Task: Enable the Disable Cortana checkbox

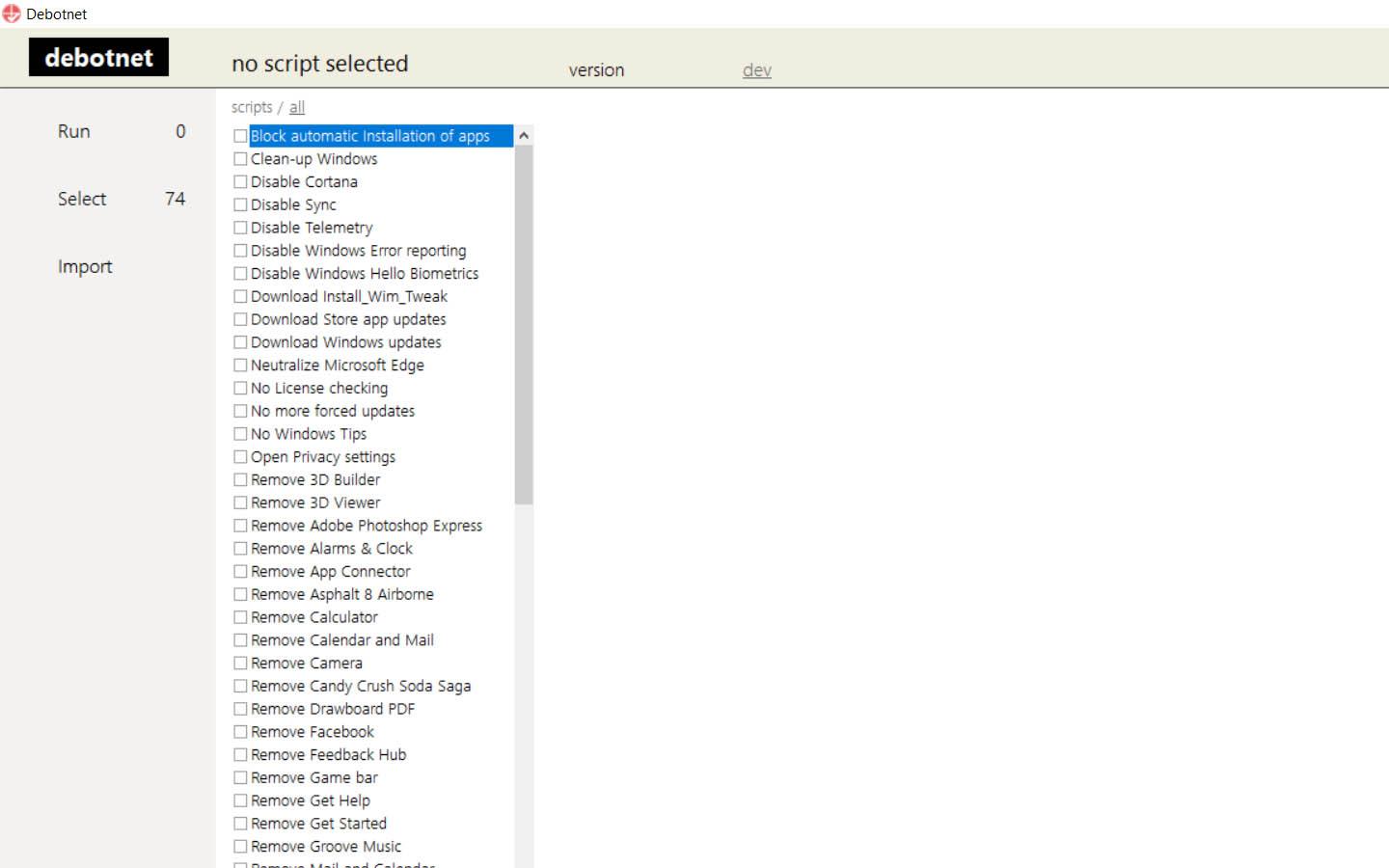Action: point(240,182)
